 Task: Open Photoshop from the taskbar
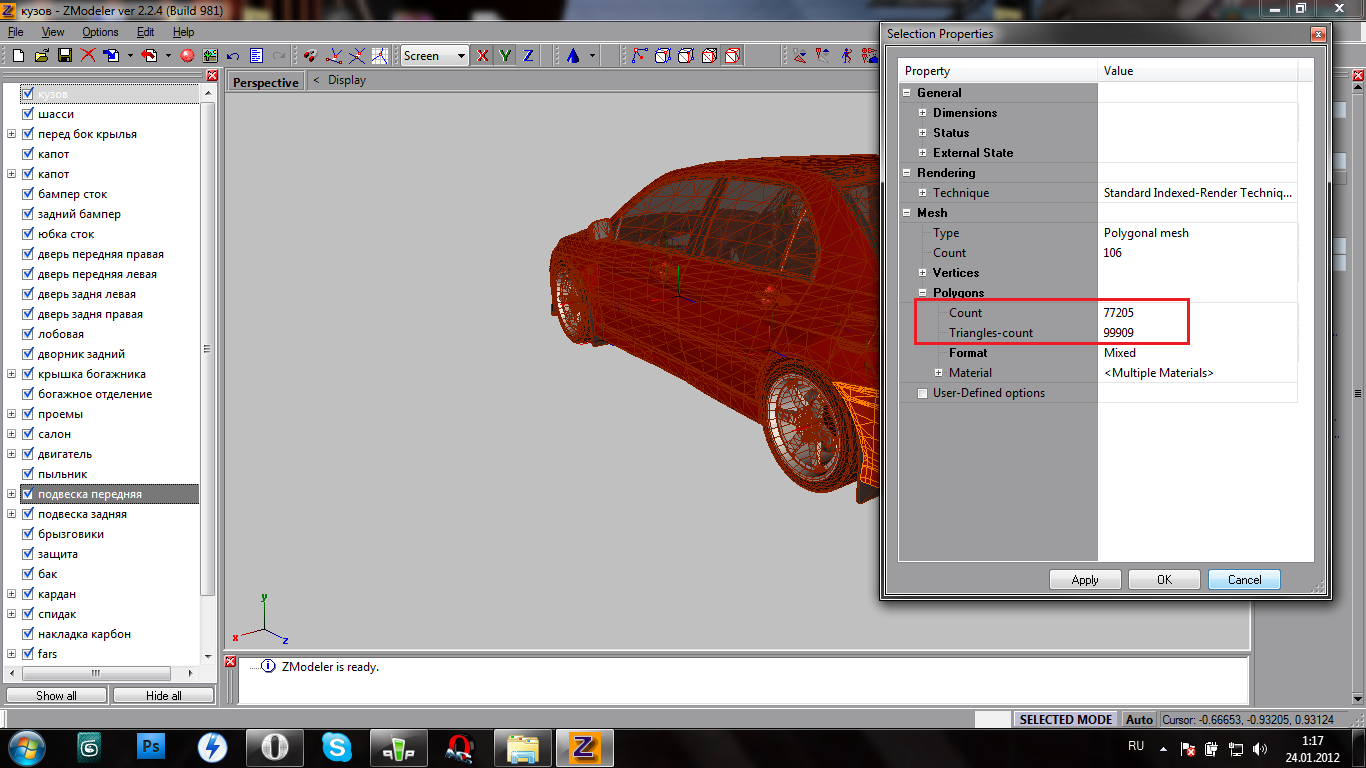pyautogui.click(x=152, y=747)
